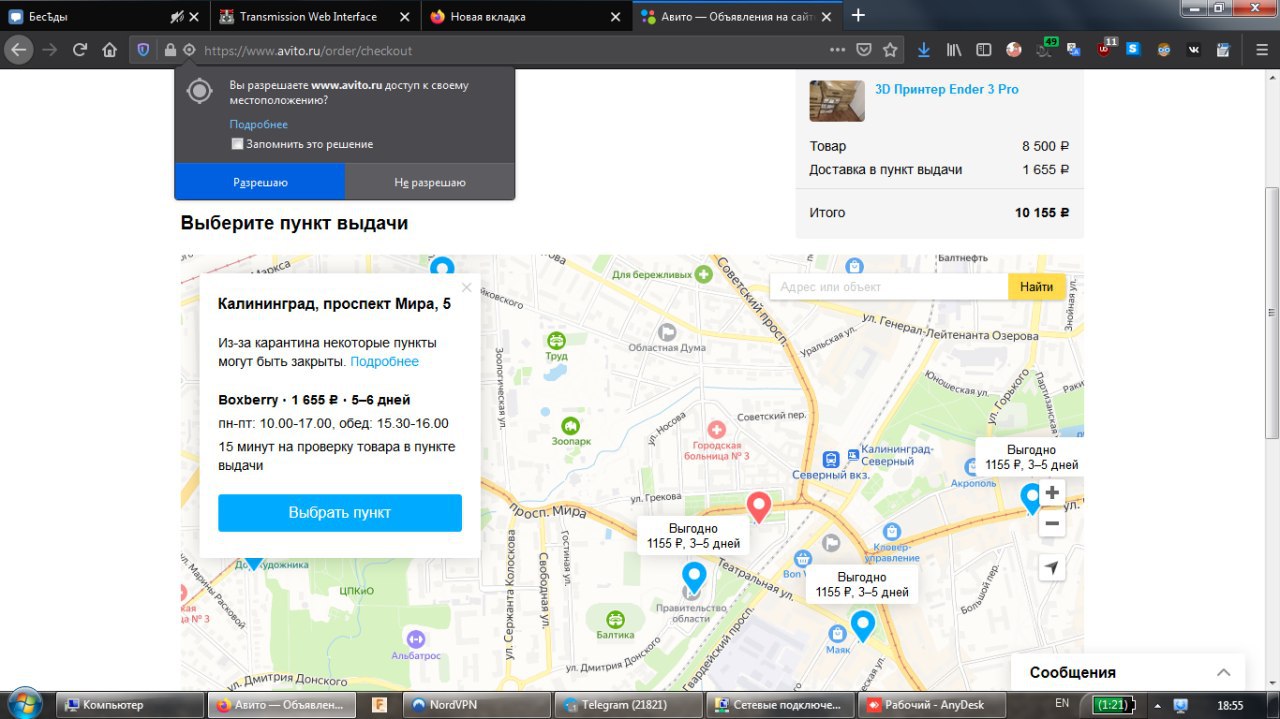1280x719 pixels.
Task: Open the translator extension icon
Action: click(1074, 50)
